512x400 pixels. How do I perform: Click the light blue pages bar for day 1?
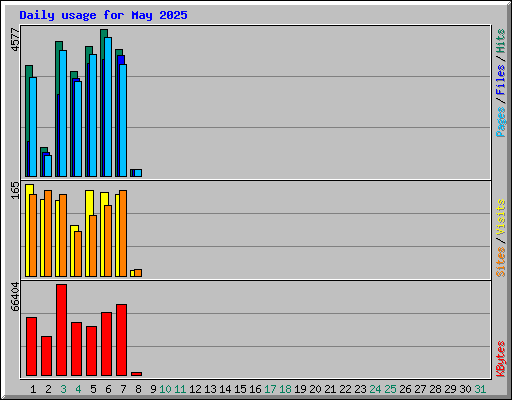[x=33, y=127]
